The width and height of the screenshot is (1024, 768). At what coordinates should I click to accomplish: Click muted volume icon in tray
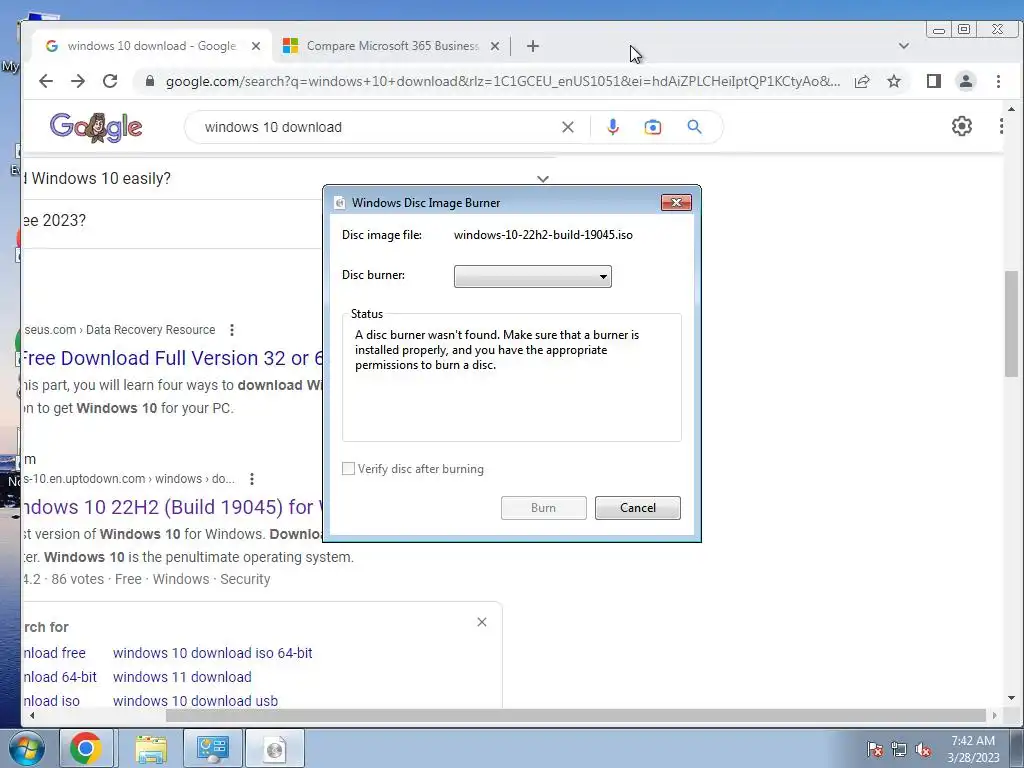tap(923, 749)
